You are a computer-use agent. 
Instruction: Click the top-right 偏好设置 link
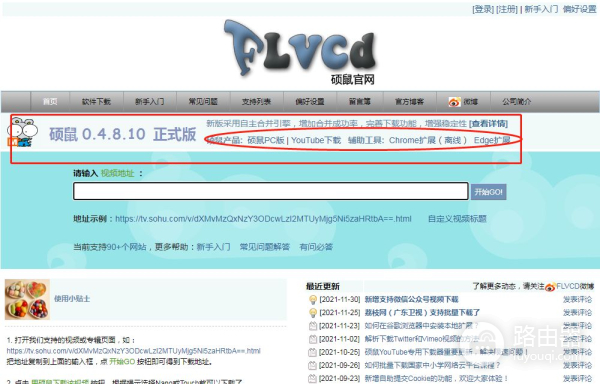(x=579, y=9)
